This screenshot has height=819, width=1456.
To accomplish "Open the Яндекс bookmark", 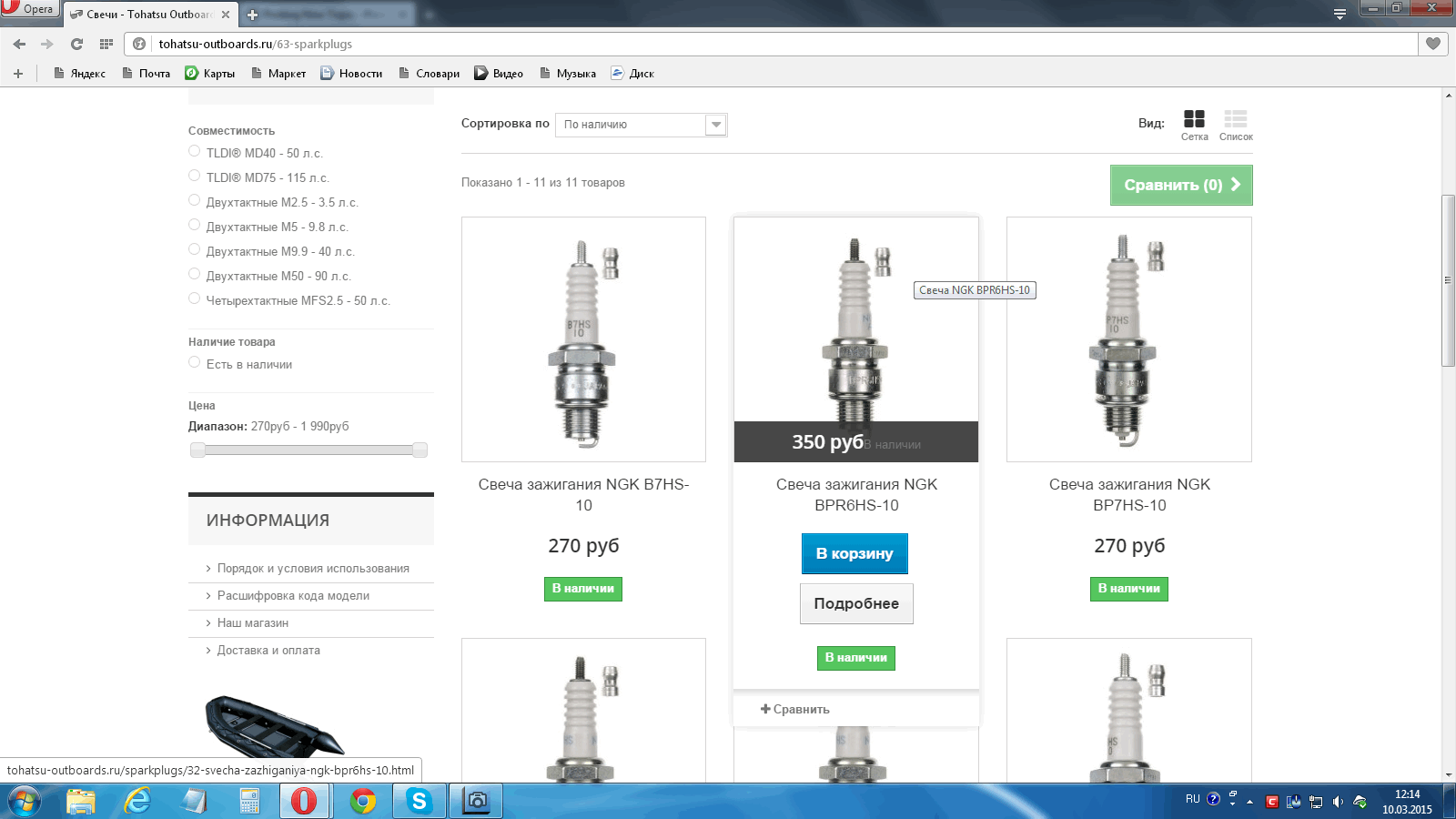I will point(80,74).
